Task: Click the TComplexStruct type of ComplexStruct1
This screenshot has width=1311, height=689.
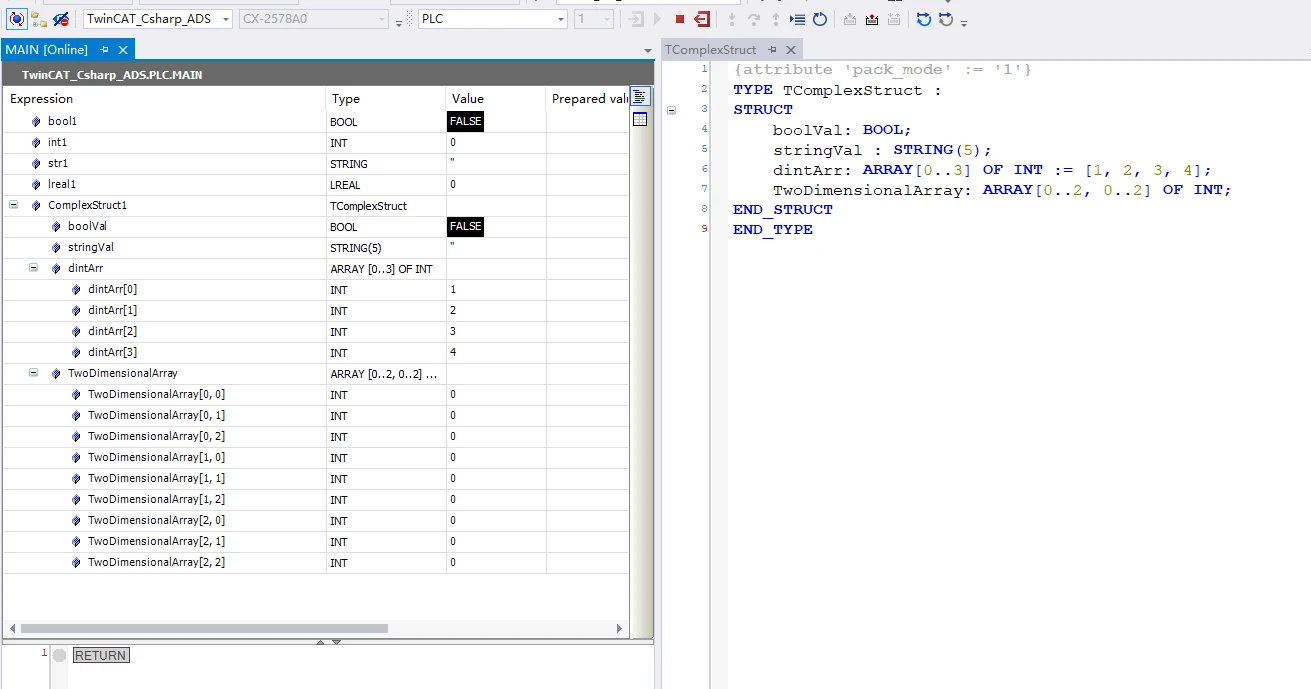Action: pos(368,206)
